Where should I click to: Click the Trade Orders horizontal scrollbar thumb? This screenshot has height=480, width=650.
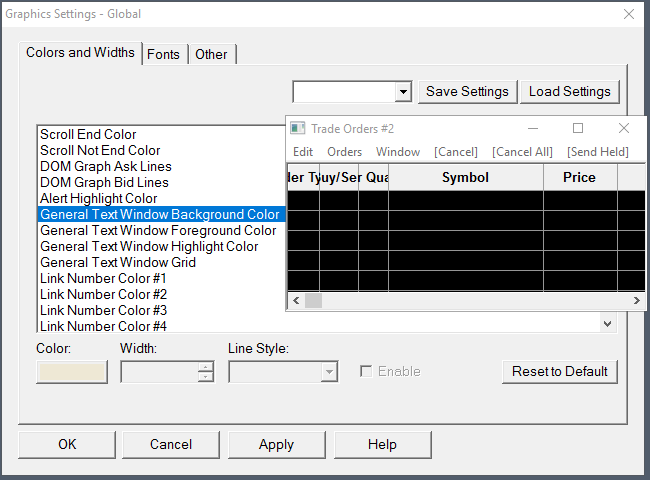coord(313,301)
